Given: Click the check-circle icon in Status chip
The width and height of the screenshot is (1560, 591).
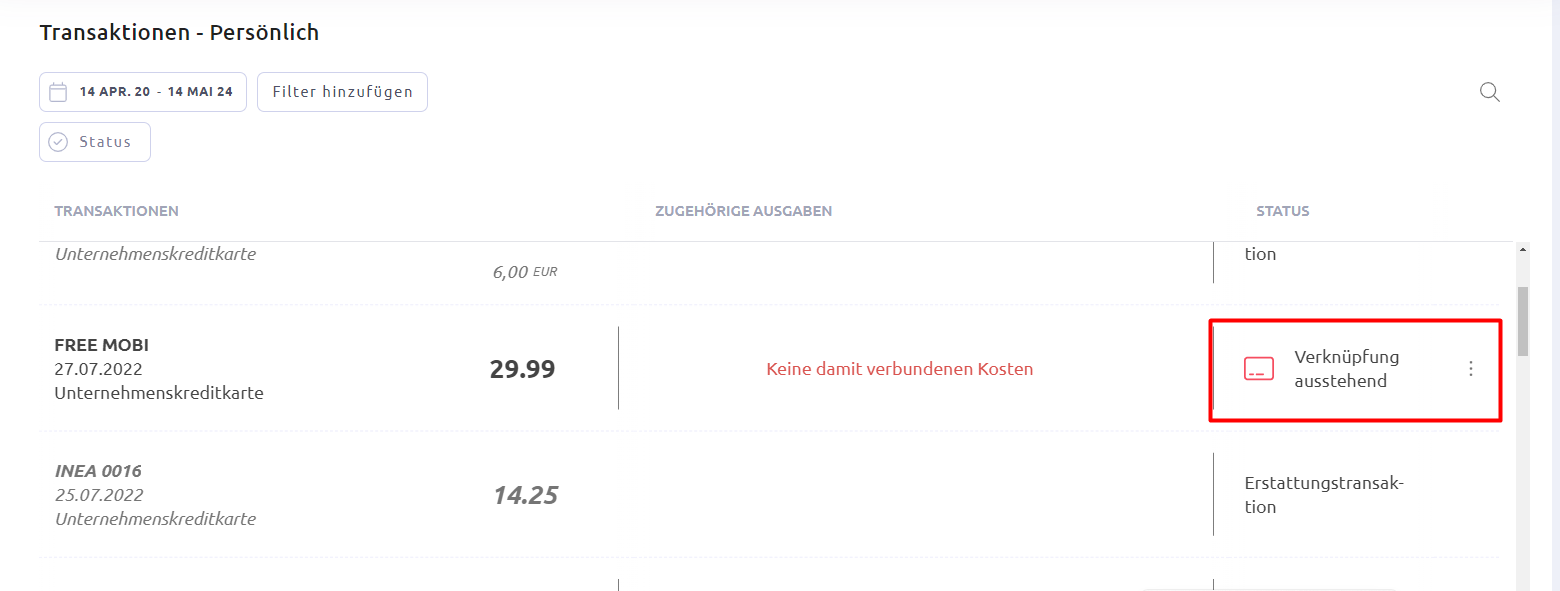Looking at the screenshot, I should coord(58,142).
